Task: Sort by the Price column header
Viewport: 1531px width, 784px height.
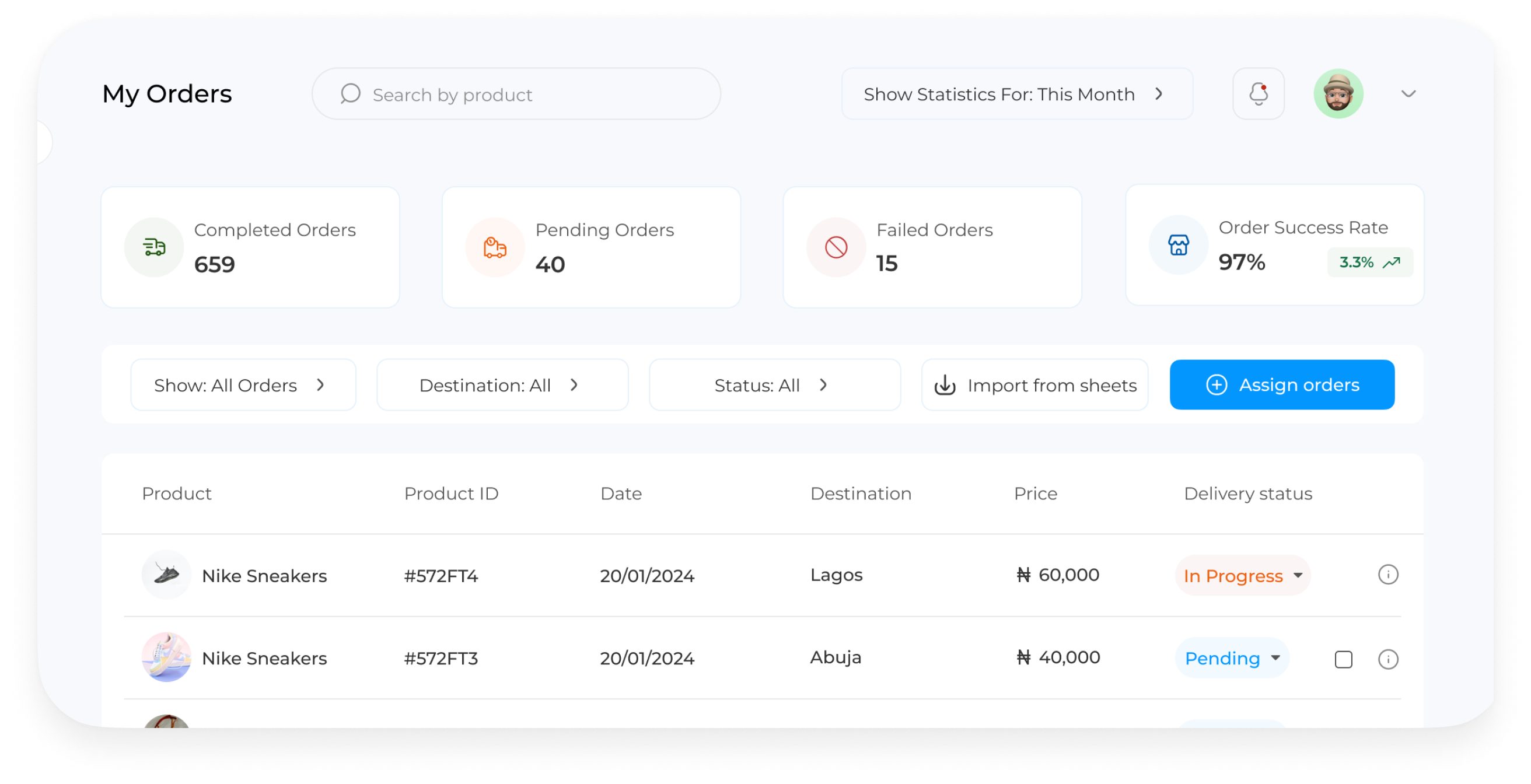Action: 1035,494
